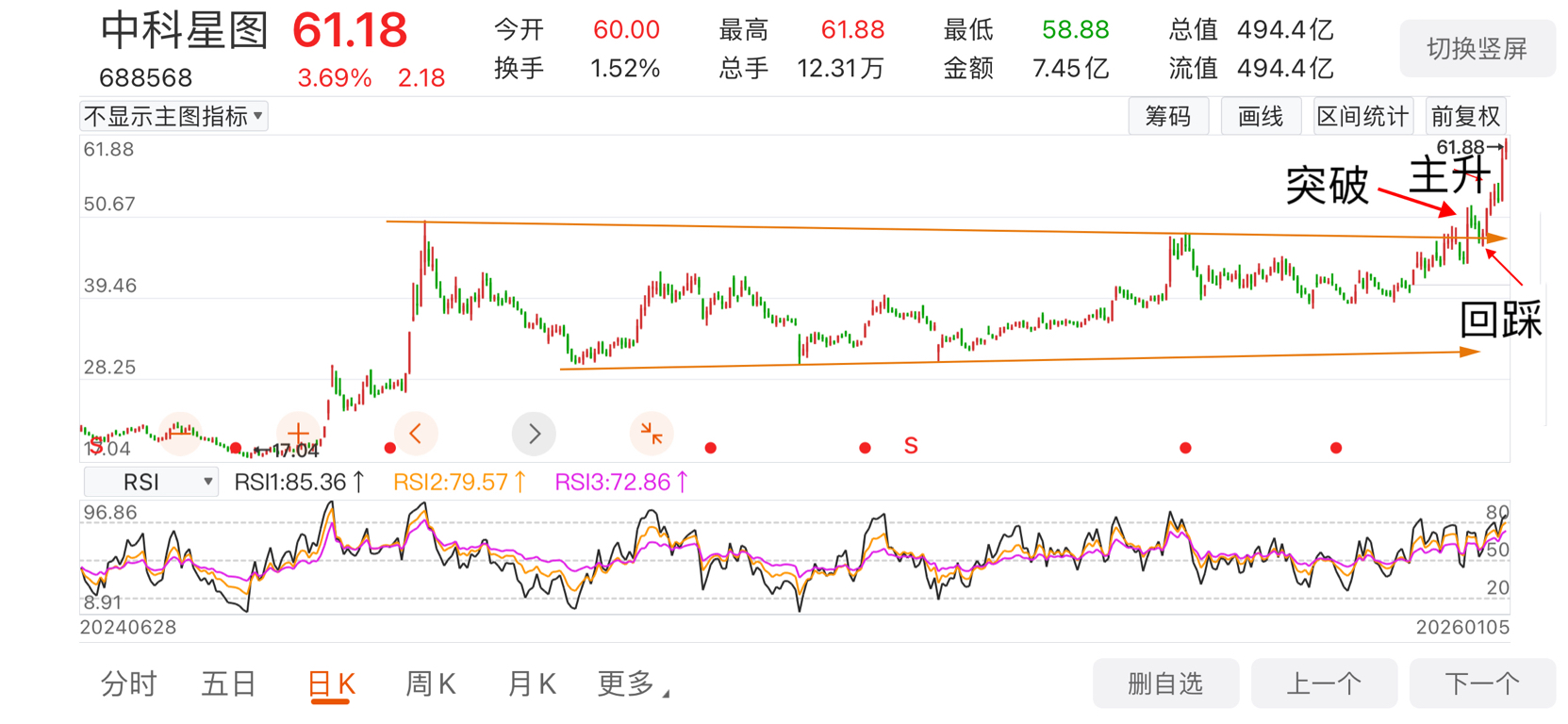Click the red dot marker below 回踩

[1336, 448]
